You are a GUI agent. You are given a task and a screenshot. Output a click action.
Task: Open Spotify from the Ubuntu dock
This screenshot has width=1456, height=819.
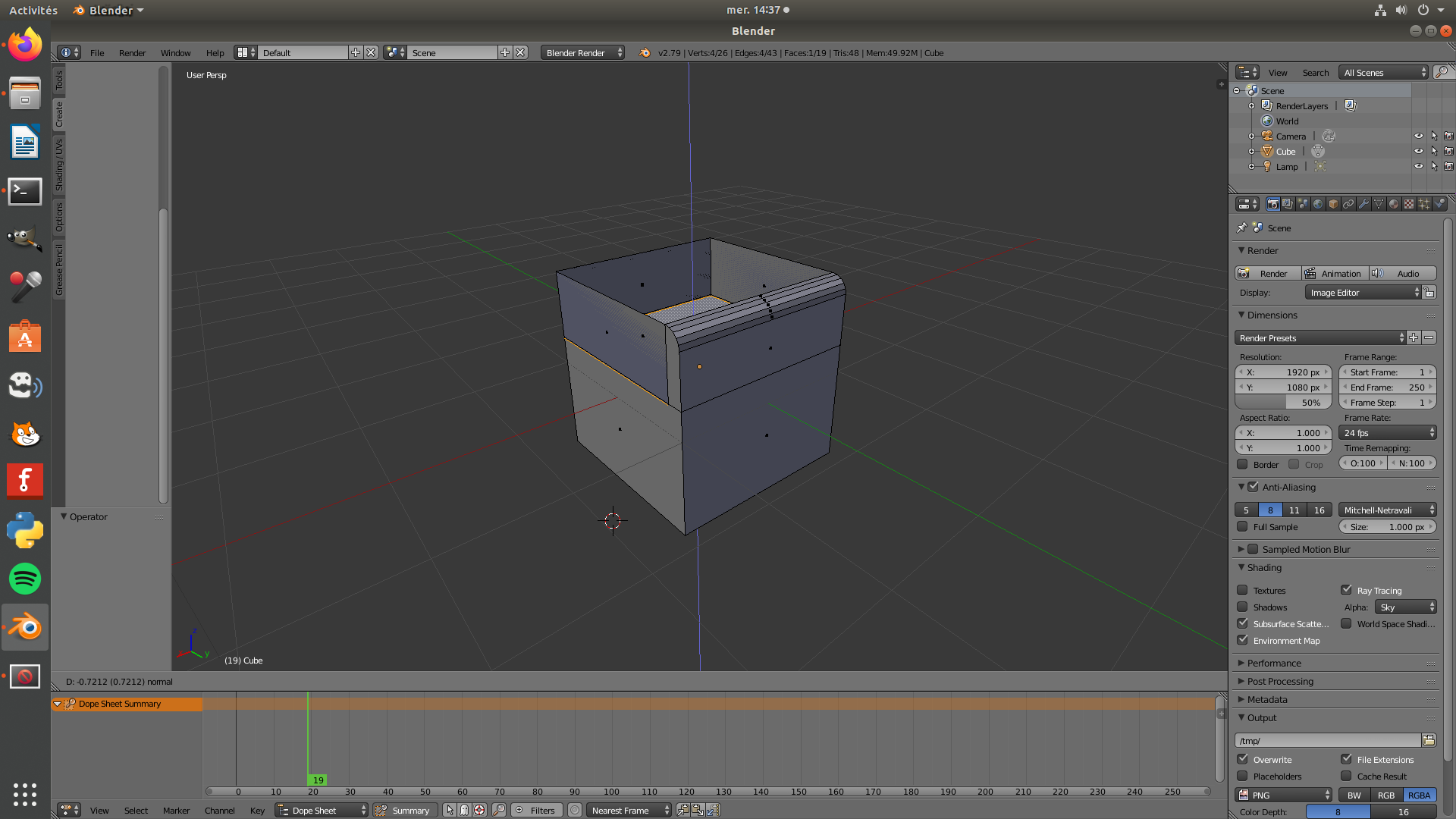[x=25, y=579]
